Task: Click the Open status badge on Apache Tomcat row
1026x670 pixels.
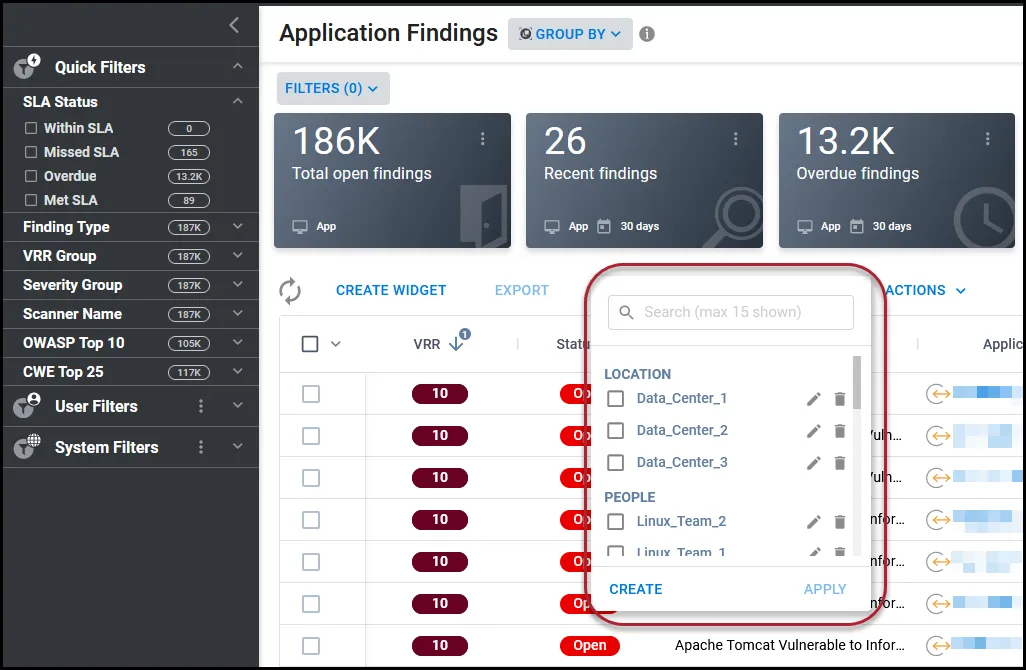Action: coord(590,646)
